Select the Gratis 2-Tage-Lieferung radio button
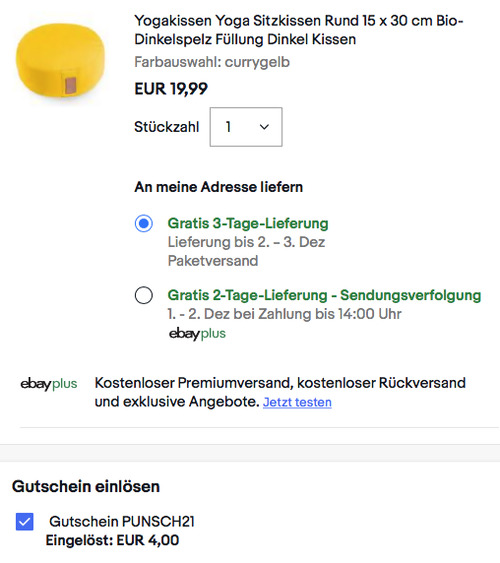 pyautogui.click(x=144, y=295)
